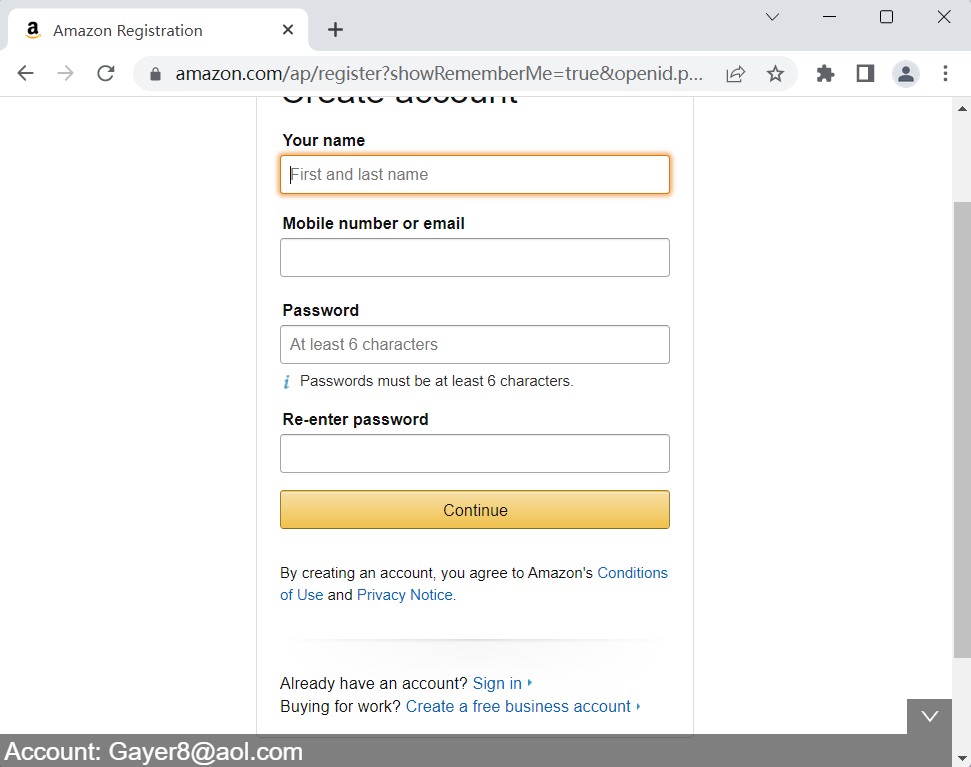Switch to the Amazon Registration tab
Viewport: 971px width, 767px height.
pyautogui.click(x=140, y=29)
